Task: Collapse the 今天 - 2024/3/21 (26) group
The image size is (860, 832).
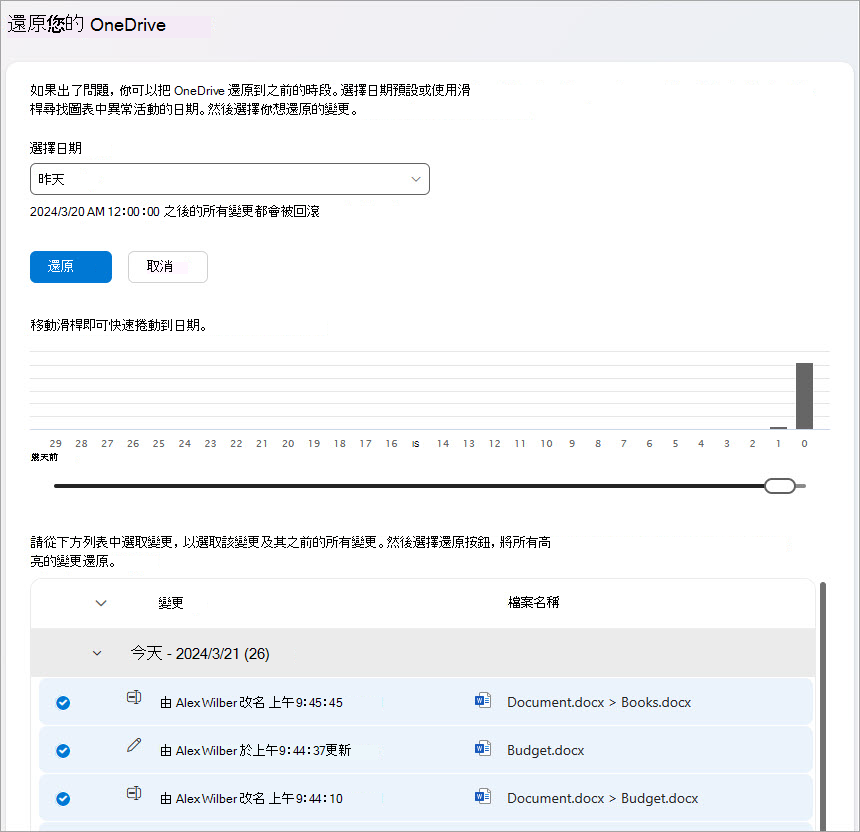Action: point(97,653)
